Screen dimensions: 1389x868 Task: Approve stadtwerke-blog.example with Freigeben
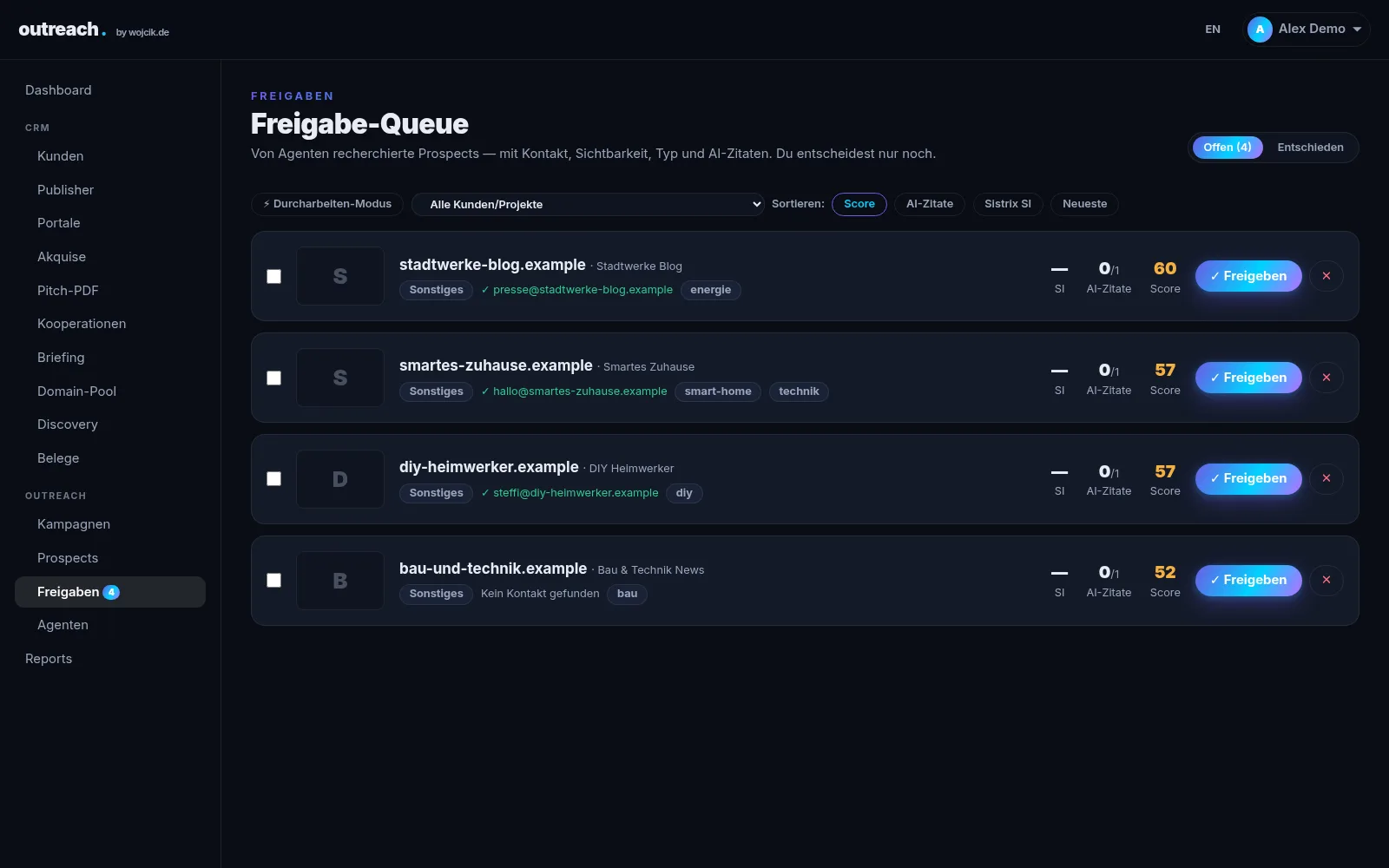[1248, 276]
